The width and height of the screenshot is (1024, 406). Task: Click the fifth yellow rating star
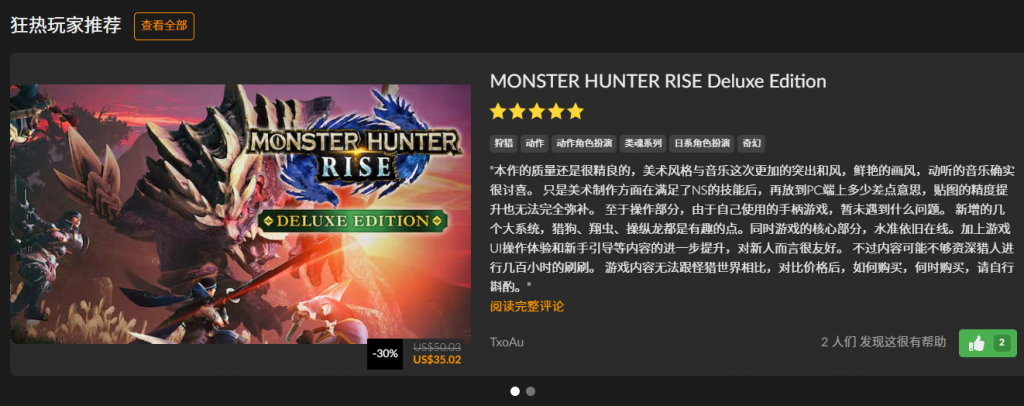pos(575,112)
